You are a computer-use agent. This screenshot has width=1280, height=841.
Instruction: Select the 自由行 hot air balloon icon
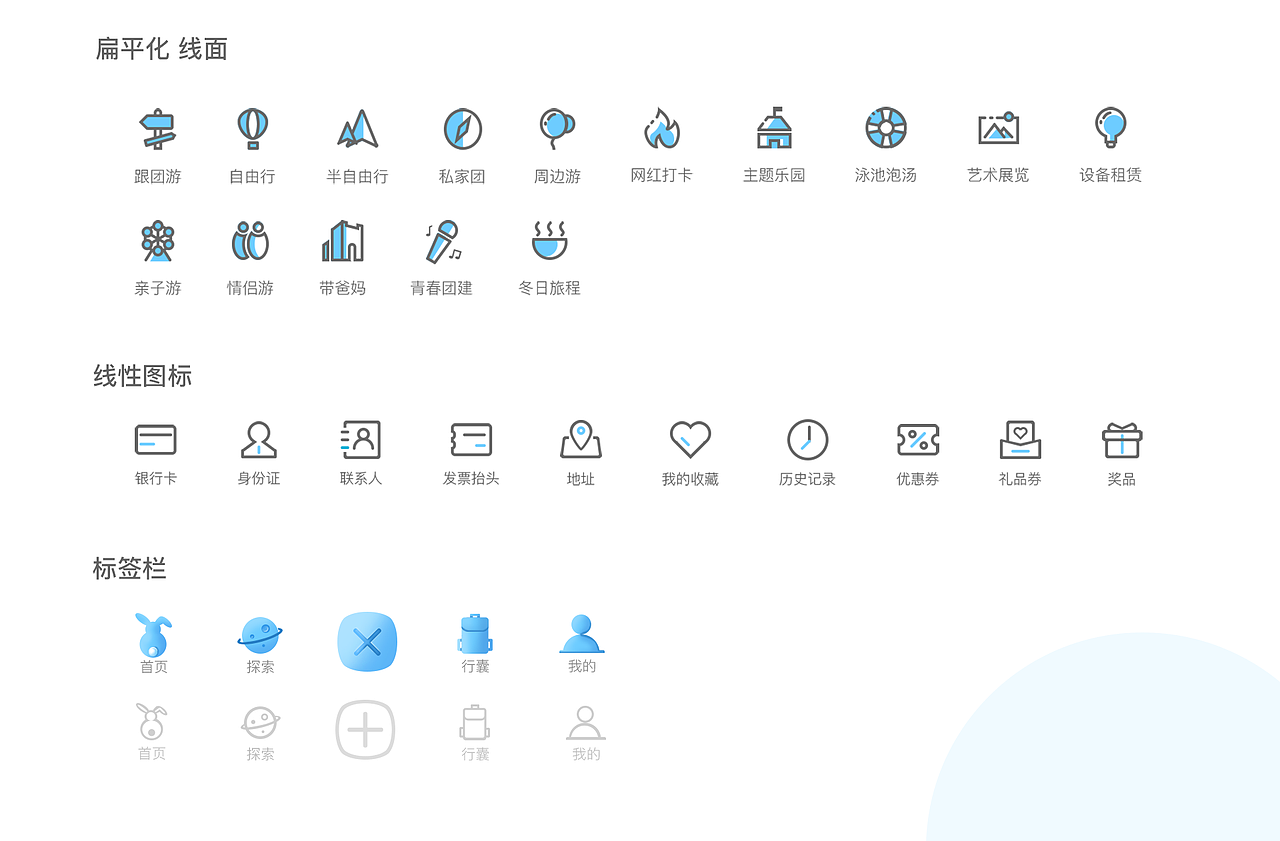[x=252, y=129]
